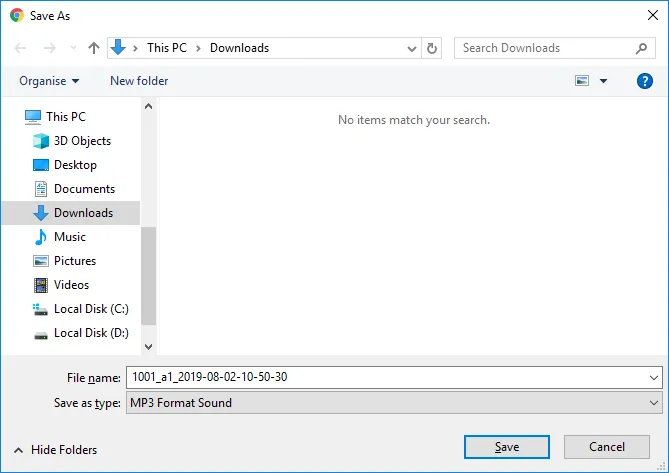This screenshot has height=473, width=669.
Task: Select Downloads in address breadcrumb
Action: [x=239, y=48]
